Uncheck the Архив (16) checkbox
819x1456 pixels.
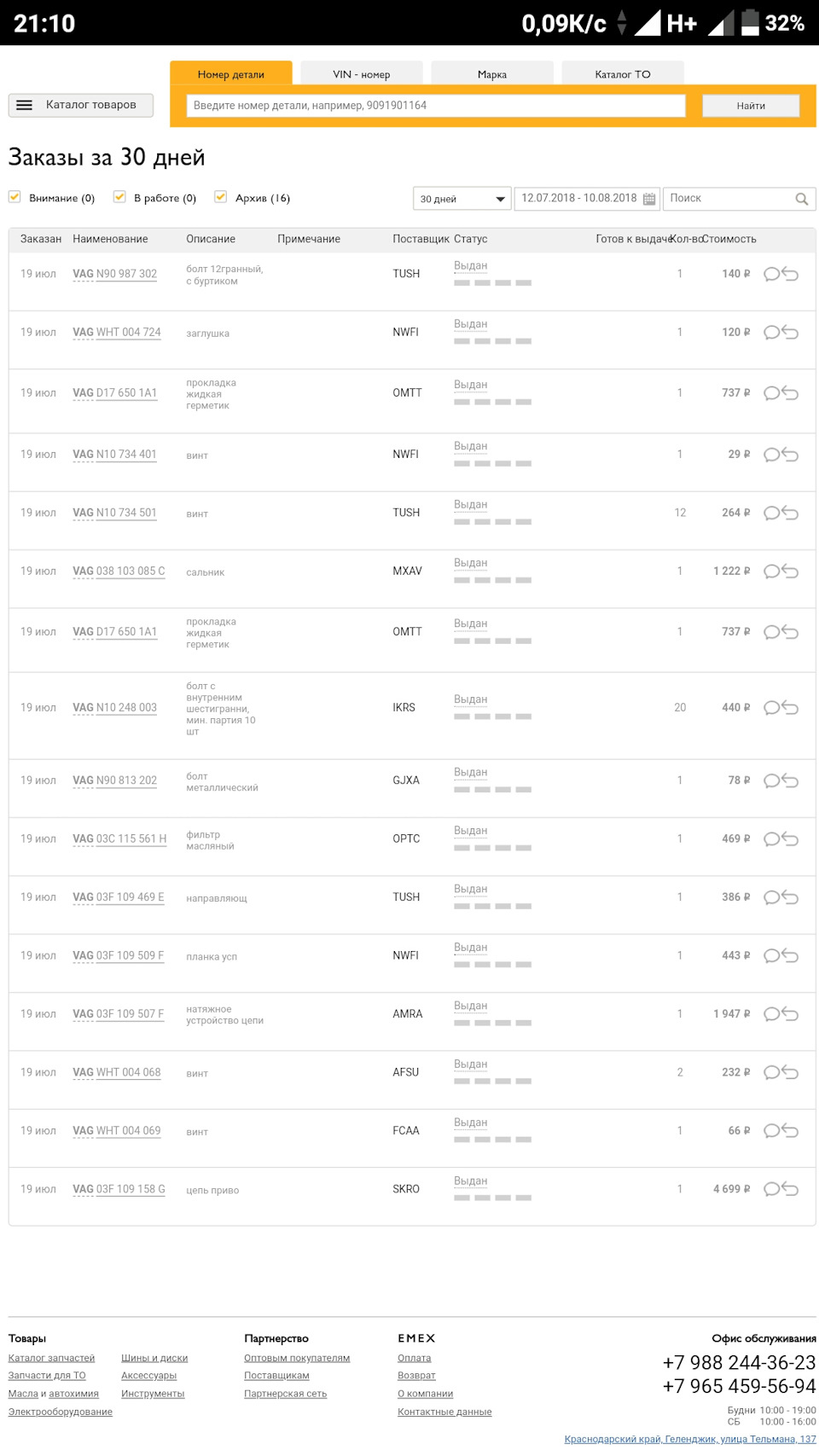220,197
